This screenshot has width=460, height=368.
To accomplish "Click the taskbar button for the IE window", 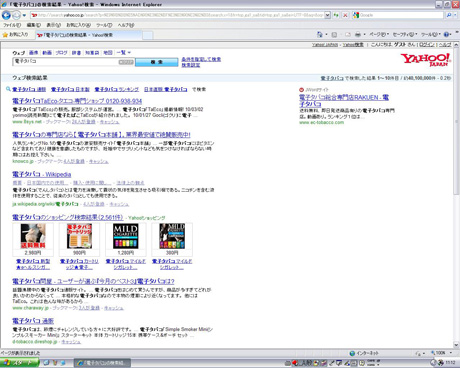I will [102, 363].
